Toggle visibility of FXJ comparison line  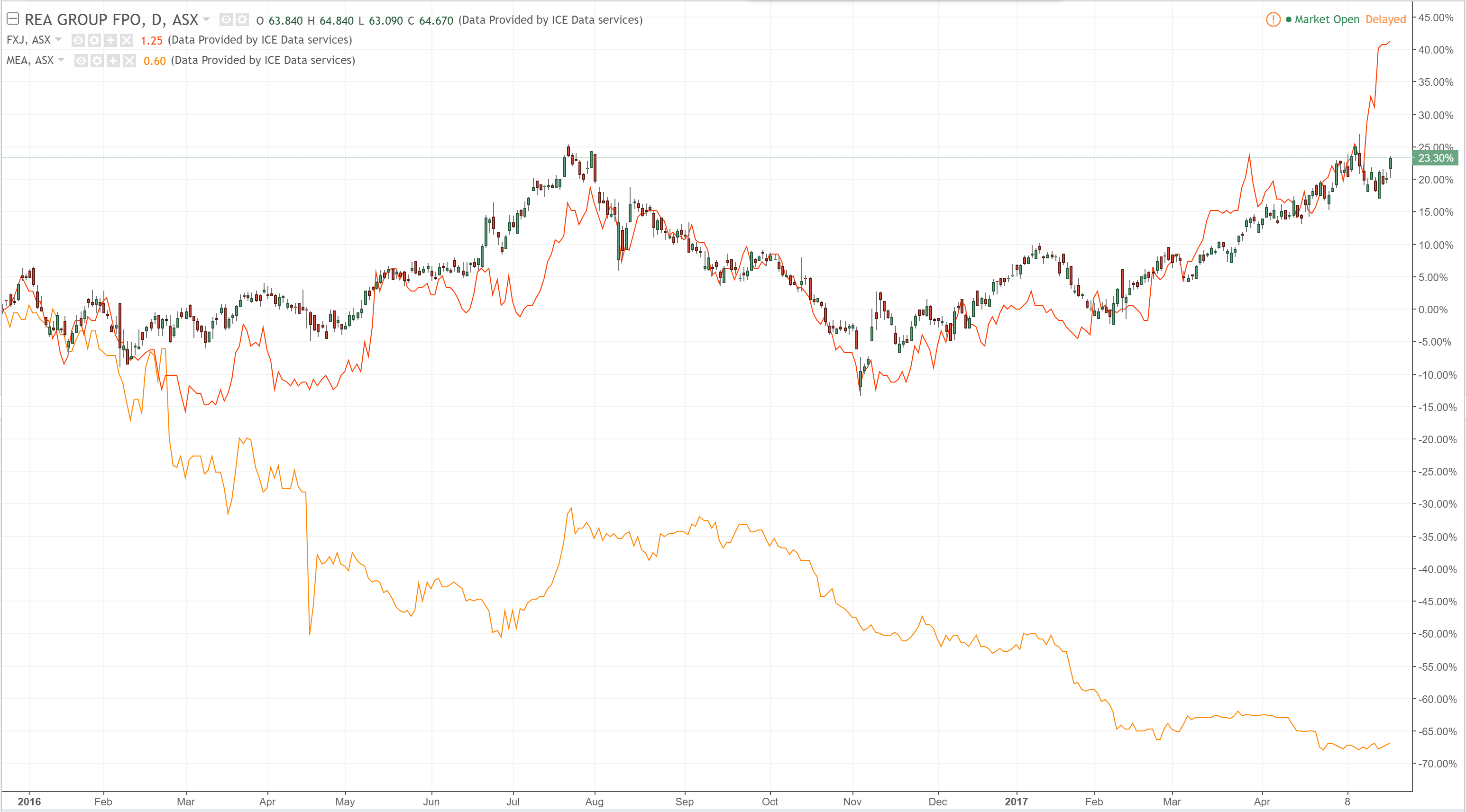pos(78,40)
